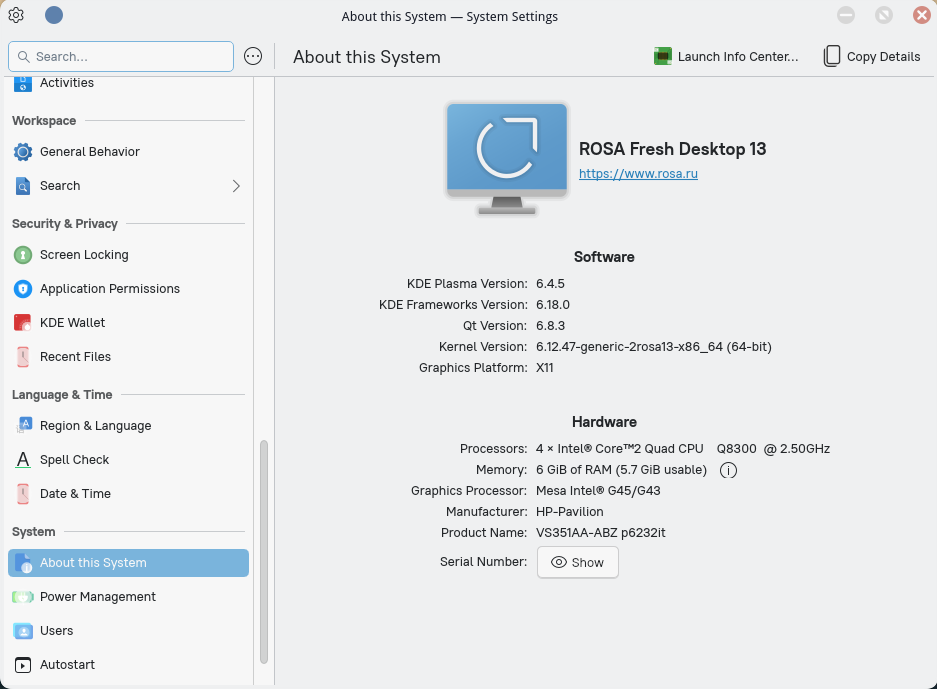Open the Autostart settings page
This screenshot has height=689, width=937.
[x=67, y=665]
